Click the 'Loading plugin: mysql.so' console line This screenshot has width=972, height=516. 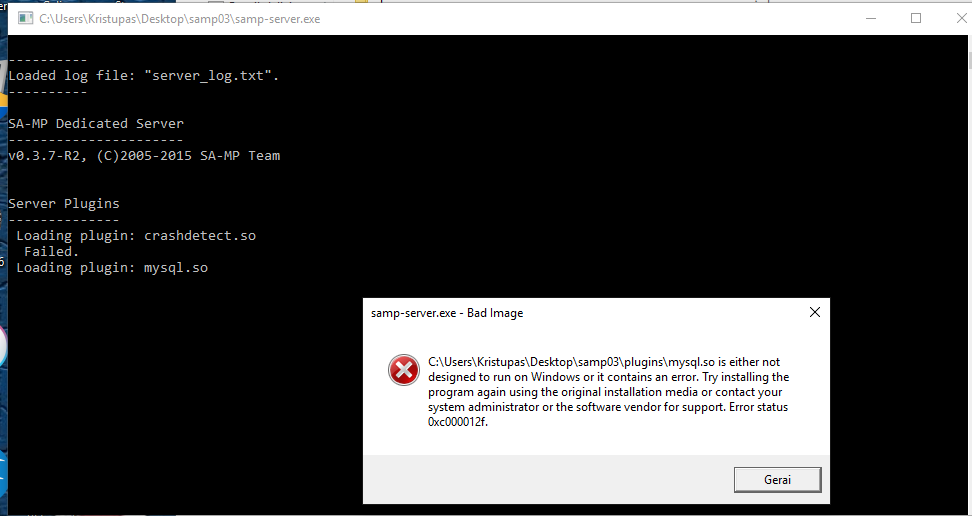point(112,268)
